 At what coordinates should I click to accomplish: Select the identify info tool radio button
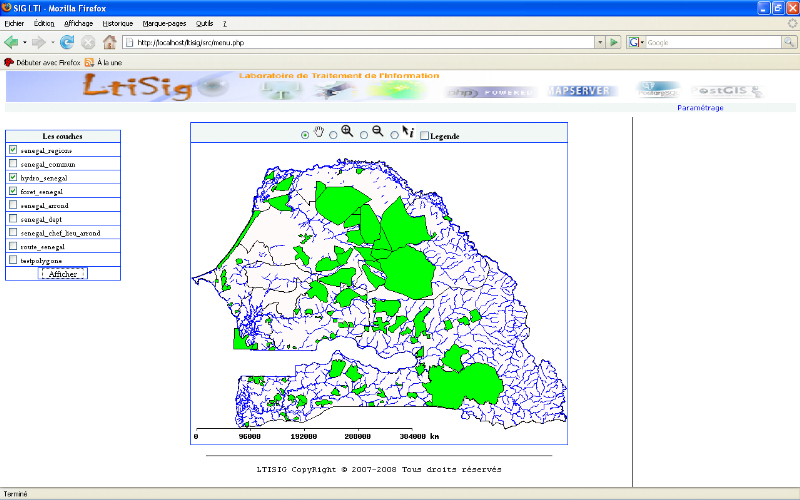click(x=395, y=135)
